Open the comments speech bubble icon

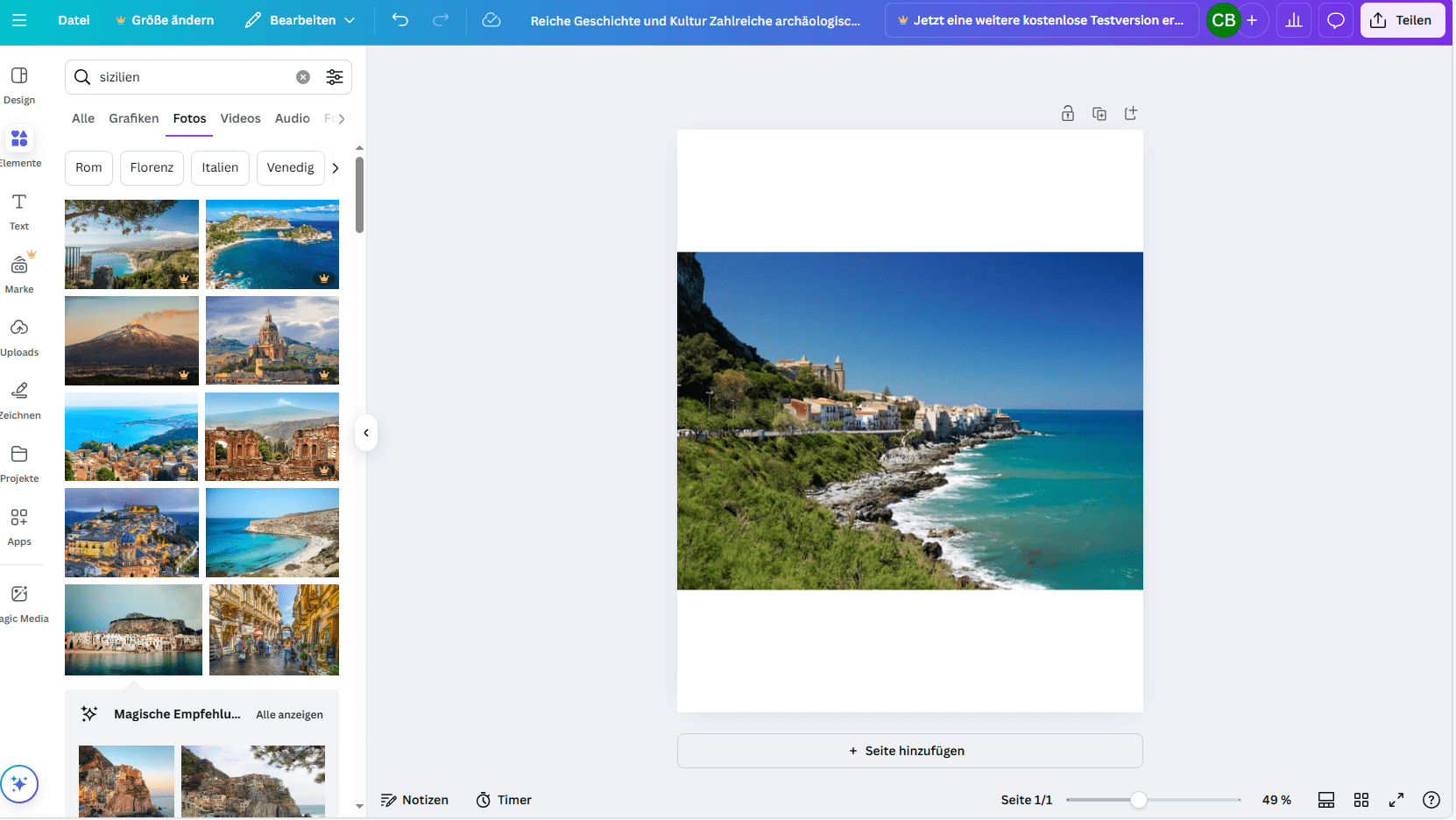pos(1336,20)
